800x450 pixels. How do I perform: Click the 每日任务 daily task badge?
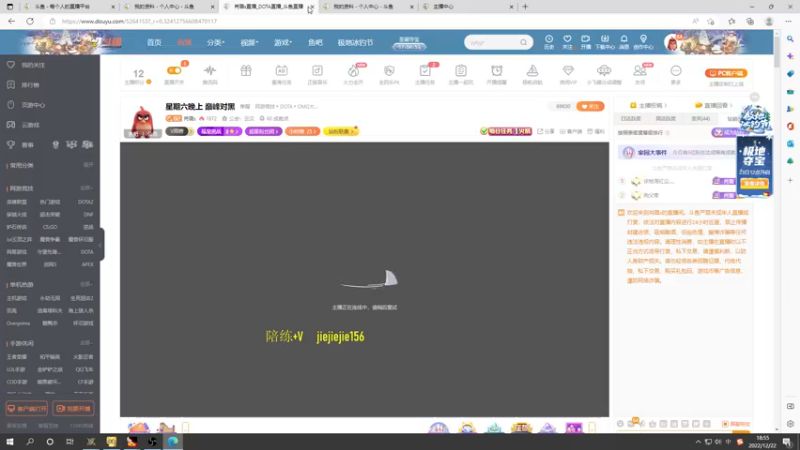click(x=506, y=131)
